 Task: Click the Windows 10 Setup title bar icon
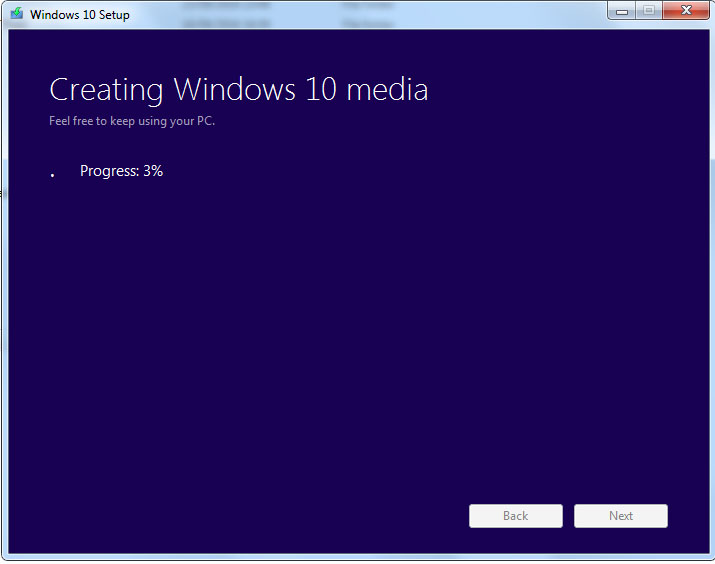17,13
